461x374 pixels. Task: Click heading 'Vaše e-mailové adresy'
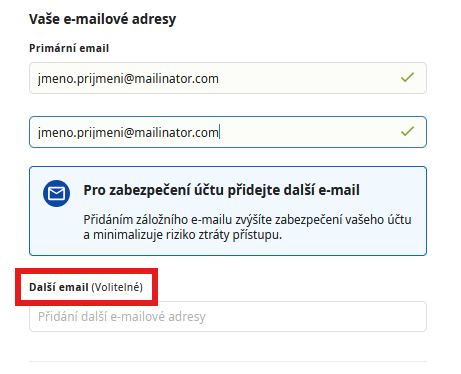point(102,19)
